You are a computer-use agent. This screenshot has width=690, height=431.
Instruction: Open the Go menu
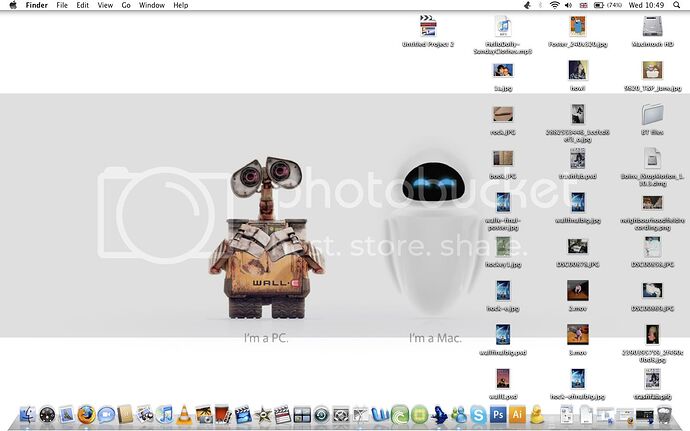[x=126, y=6]
